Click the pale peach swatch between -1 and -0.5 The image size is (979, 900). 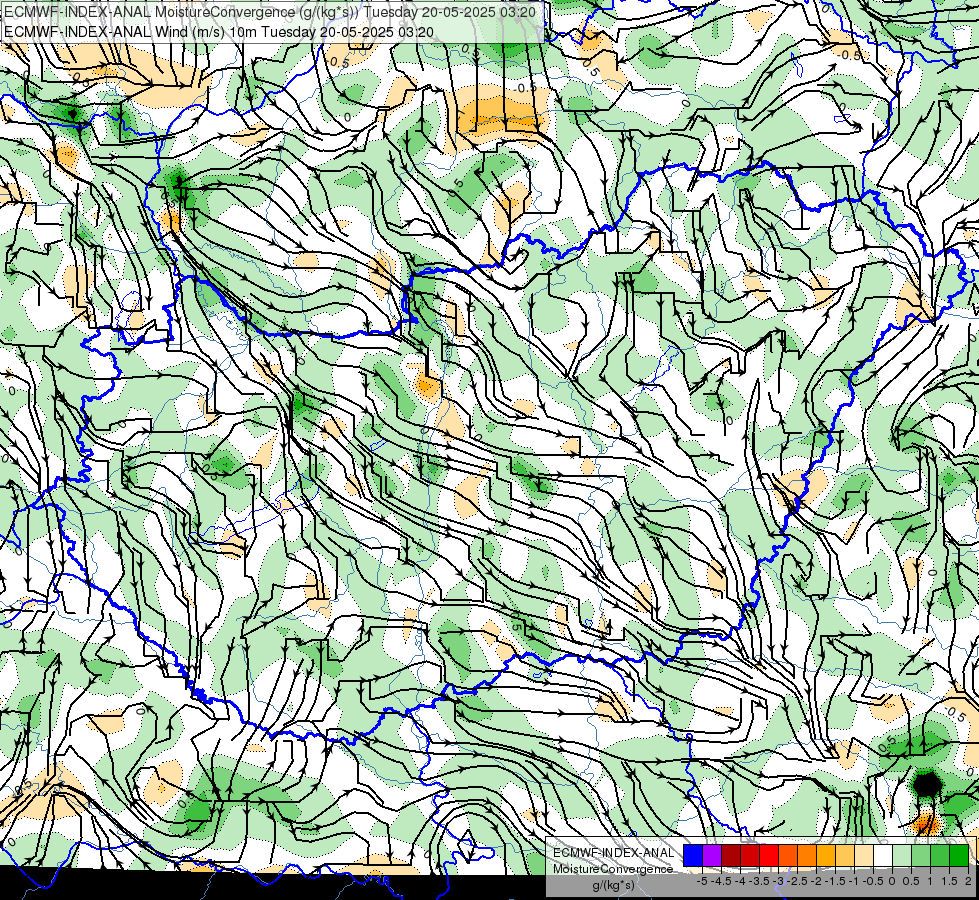click(863, 856)
